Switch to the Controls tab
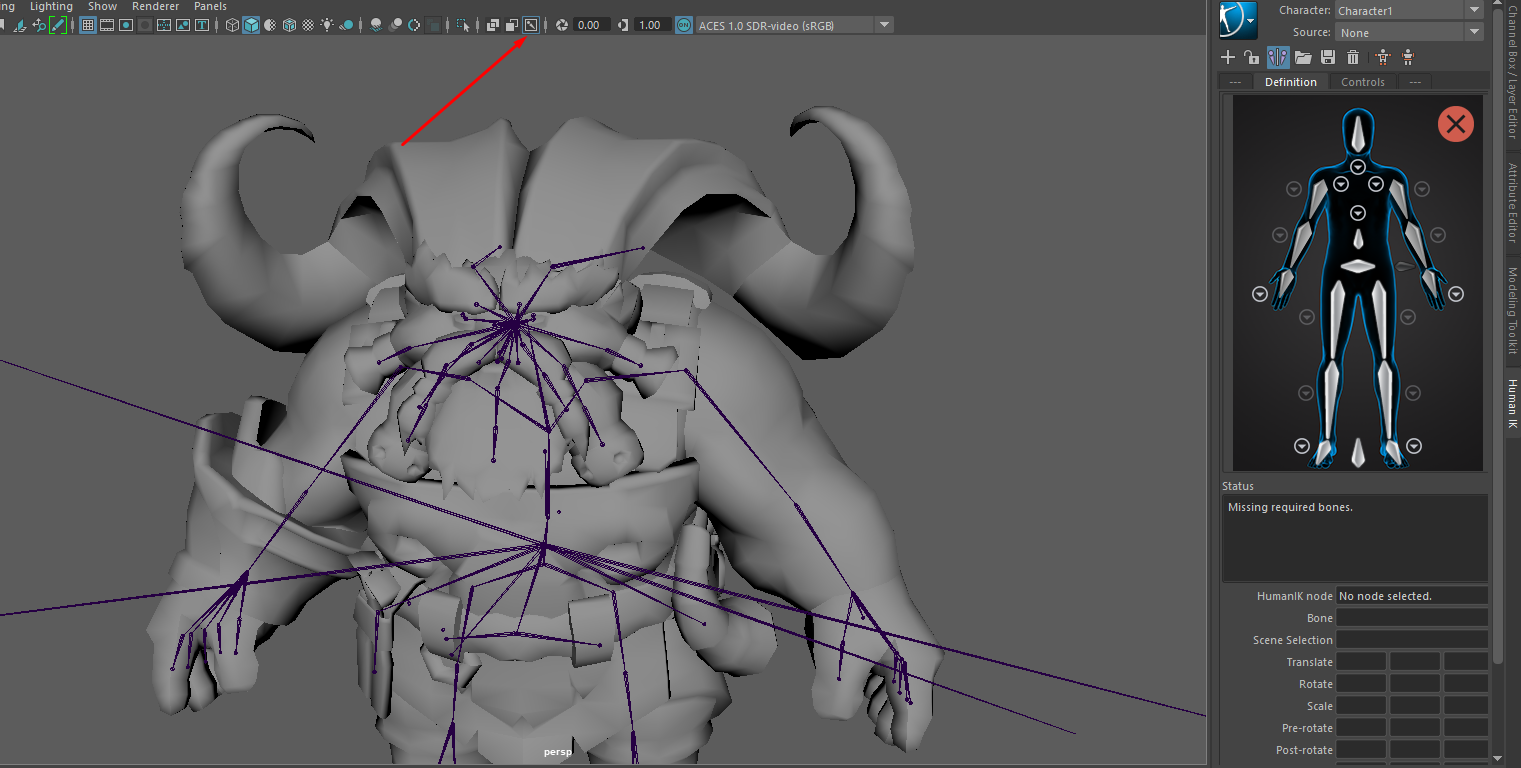 1362,82
